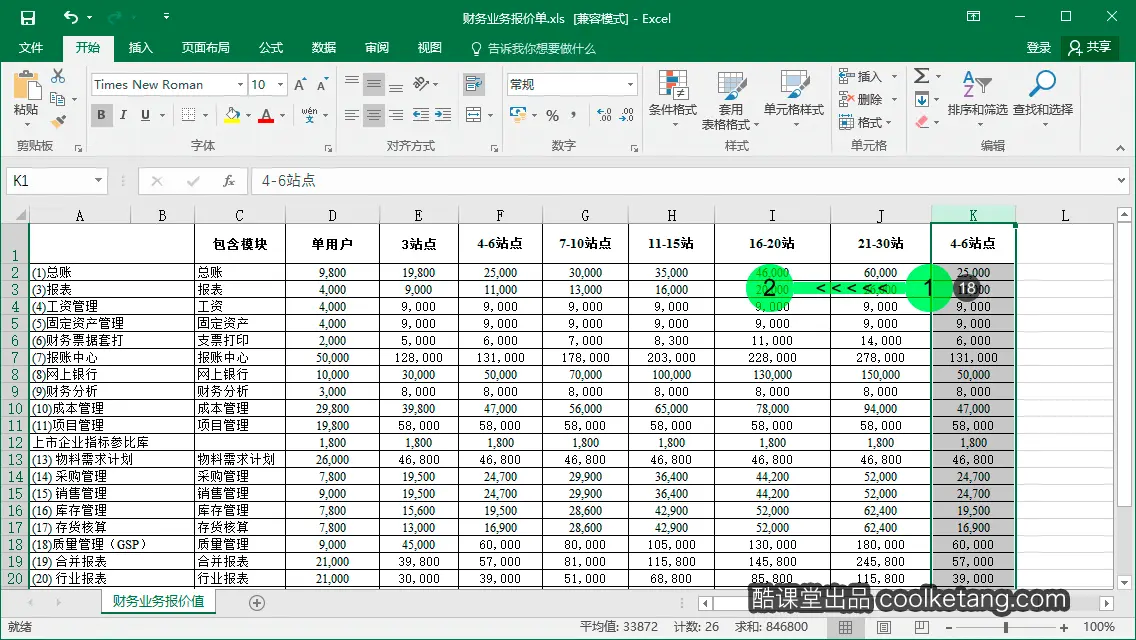Apply comma style number format
Viewport: 1136px width, 640px height.
pyautogui.click(x=574, y=115)
